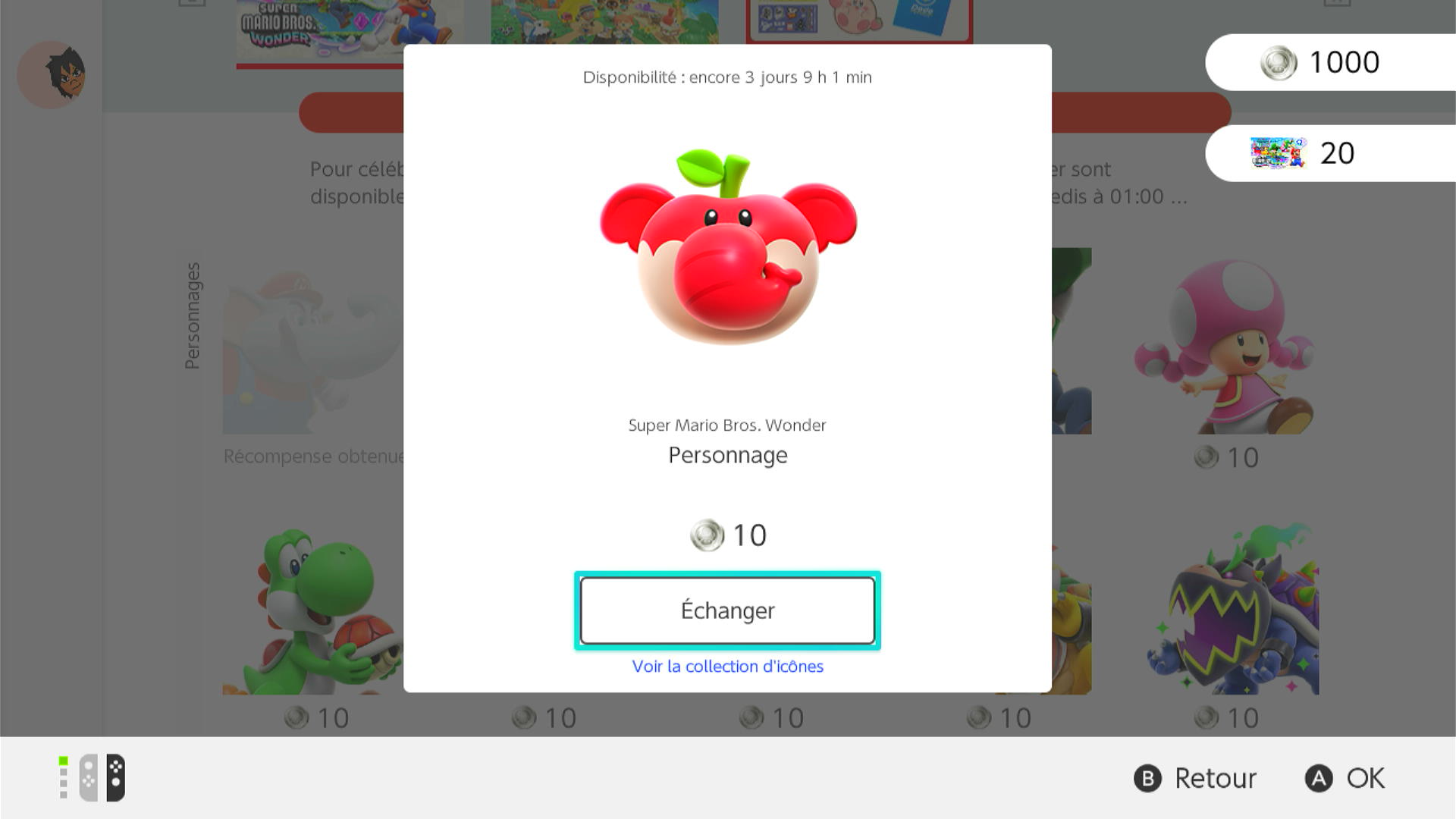This screenshot has width=1456, height=819.
Task: Open the Animal Crossing banner tab
Action: pyautogui.click(x=604, y=22)
